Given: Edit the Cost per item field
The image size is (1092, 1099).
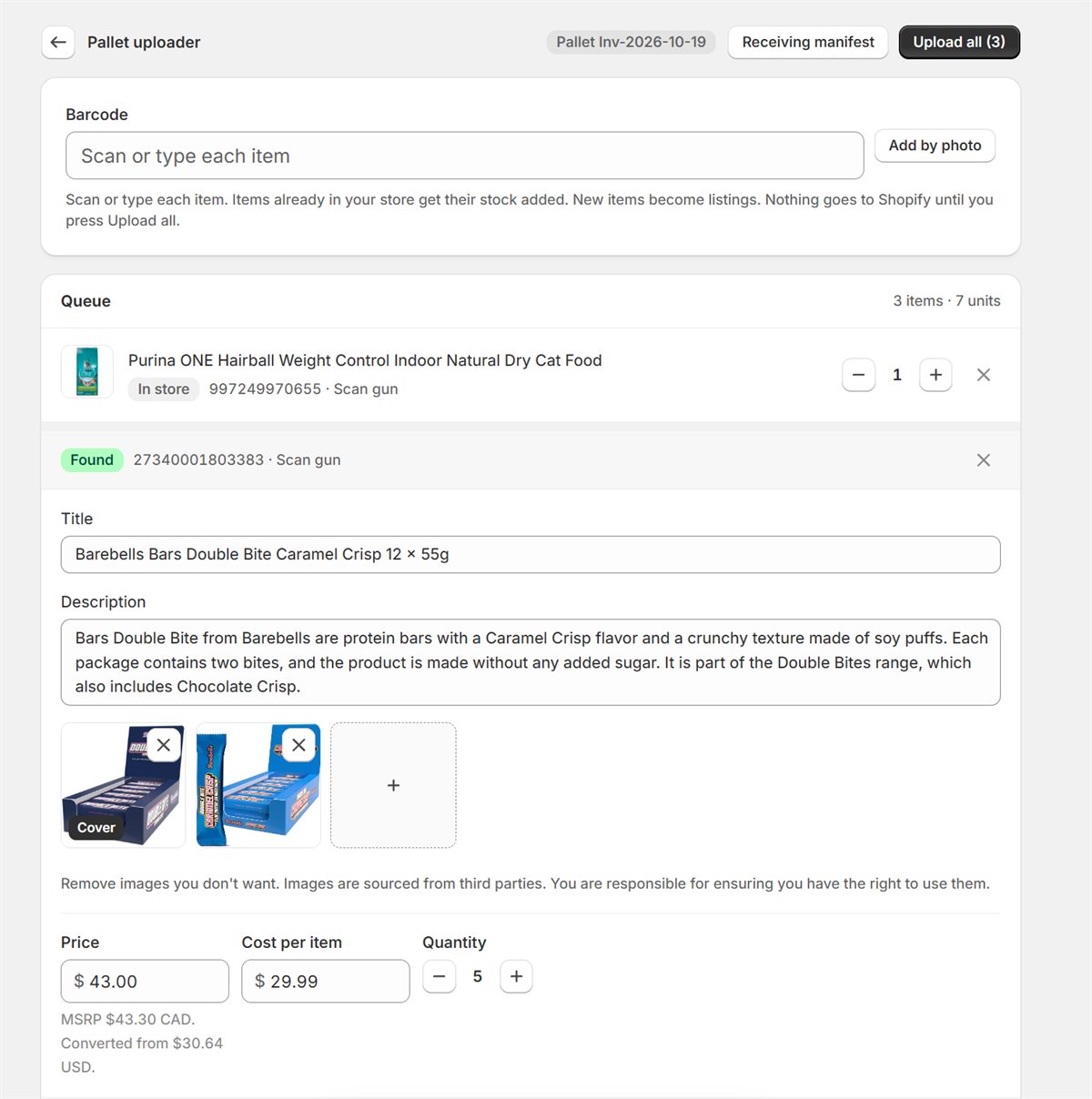Looking at the screenshot, I should (326, 982).
